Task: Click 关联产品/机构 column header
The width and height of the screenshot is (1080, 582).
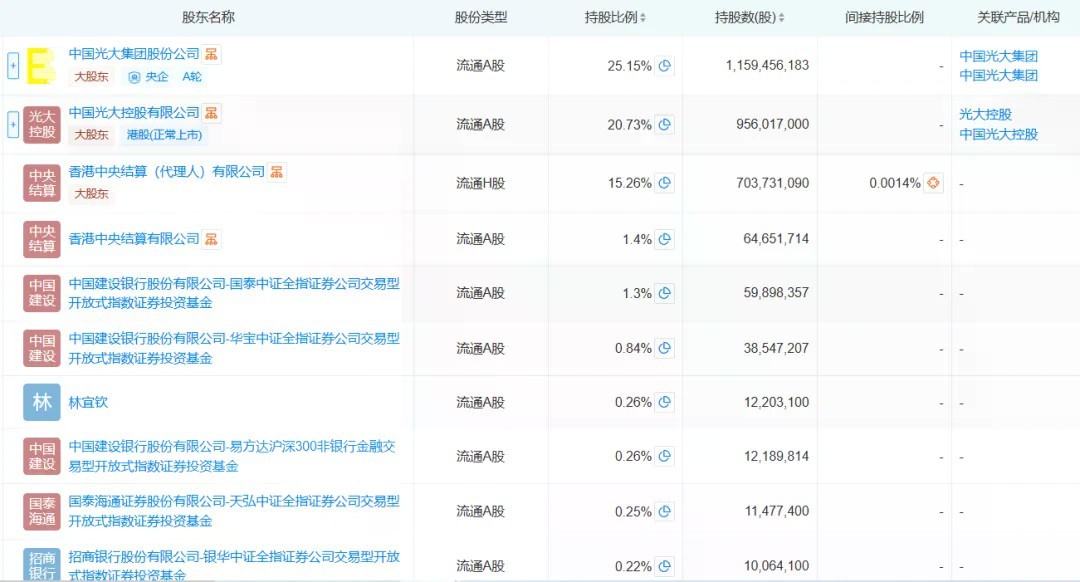Action: (x=1018, y=17)
